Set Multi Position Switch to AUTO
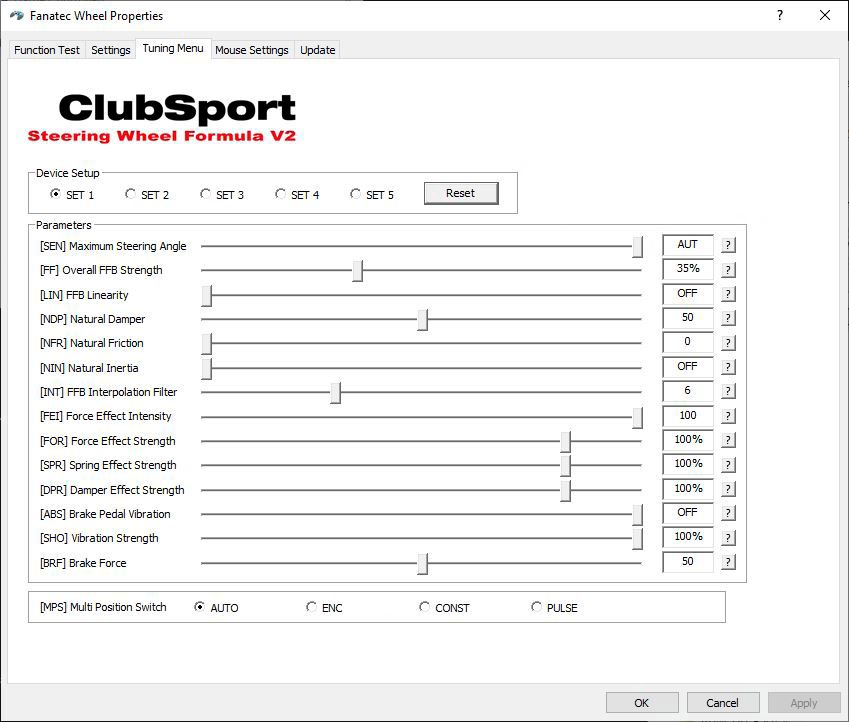The image size is (849, 722). pos(216,607)
